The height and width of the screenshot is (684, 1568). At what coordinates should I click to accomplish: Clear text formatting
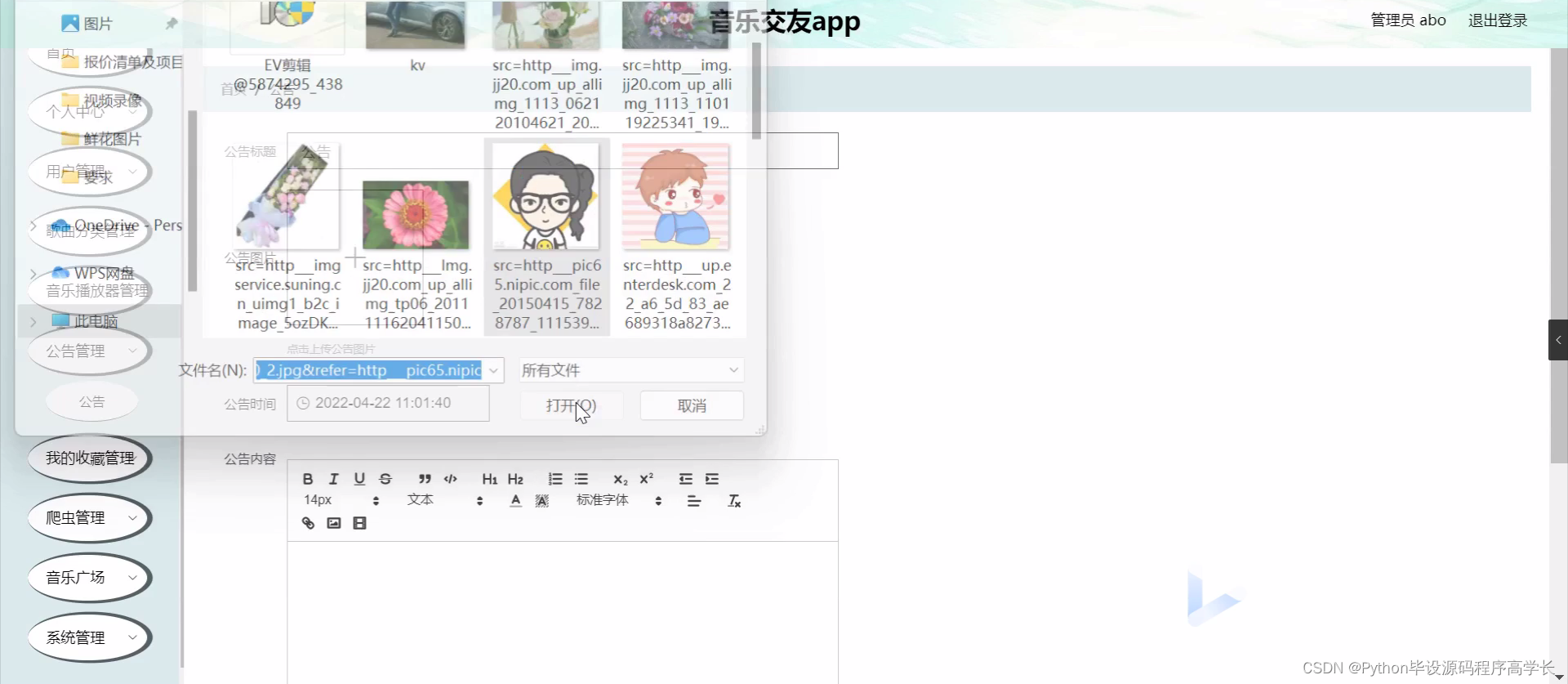pos(734,501)
